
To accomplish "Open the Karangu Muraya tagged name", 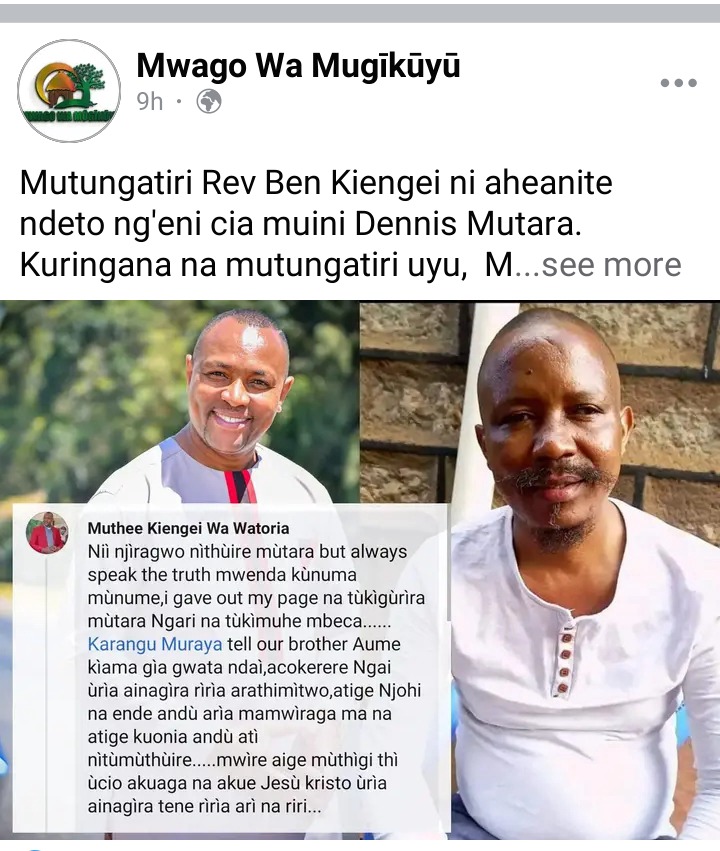I will pyautogui.click(x=155, y=644).
